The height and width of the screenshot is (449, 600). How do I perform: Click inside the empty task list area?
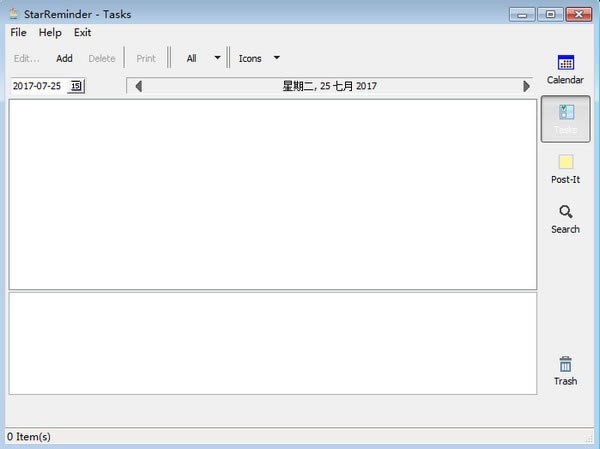272,194
